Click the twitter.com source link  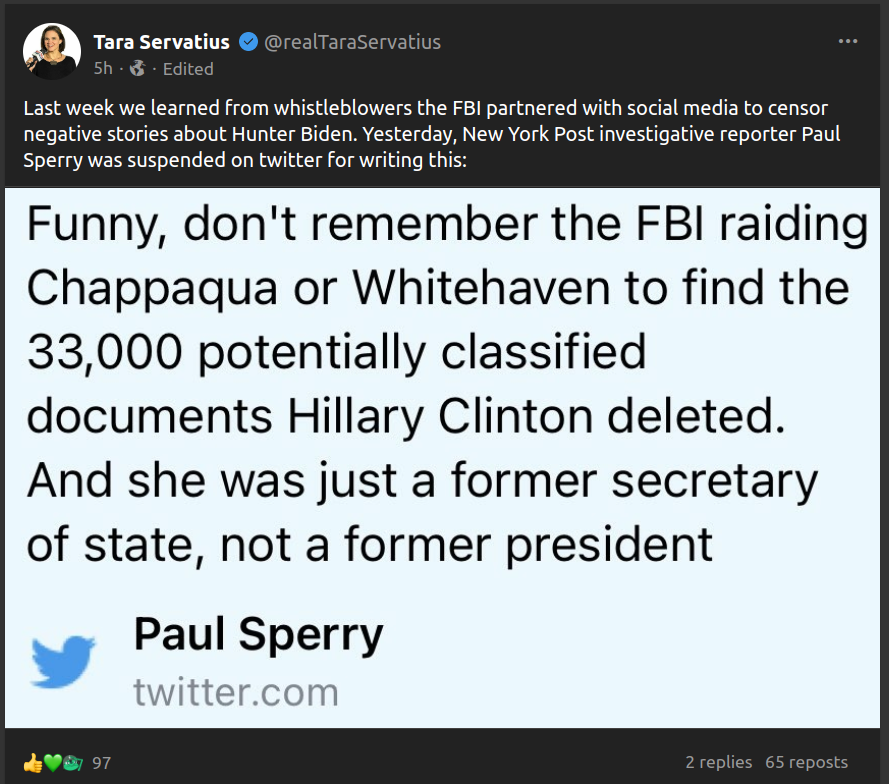pos(236,692)
